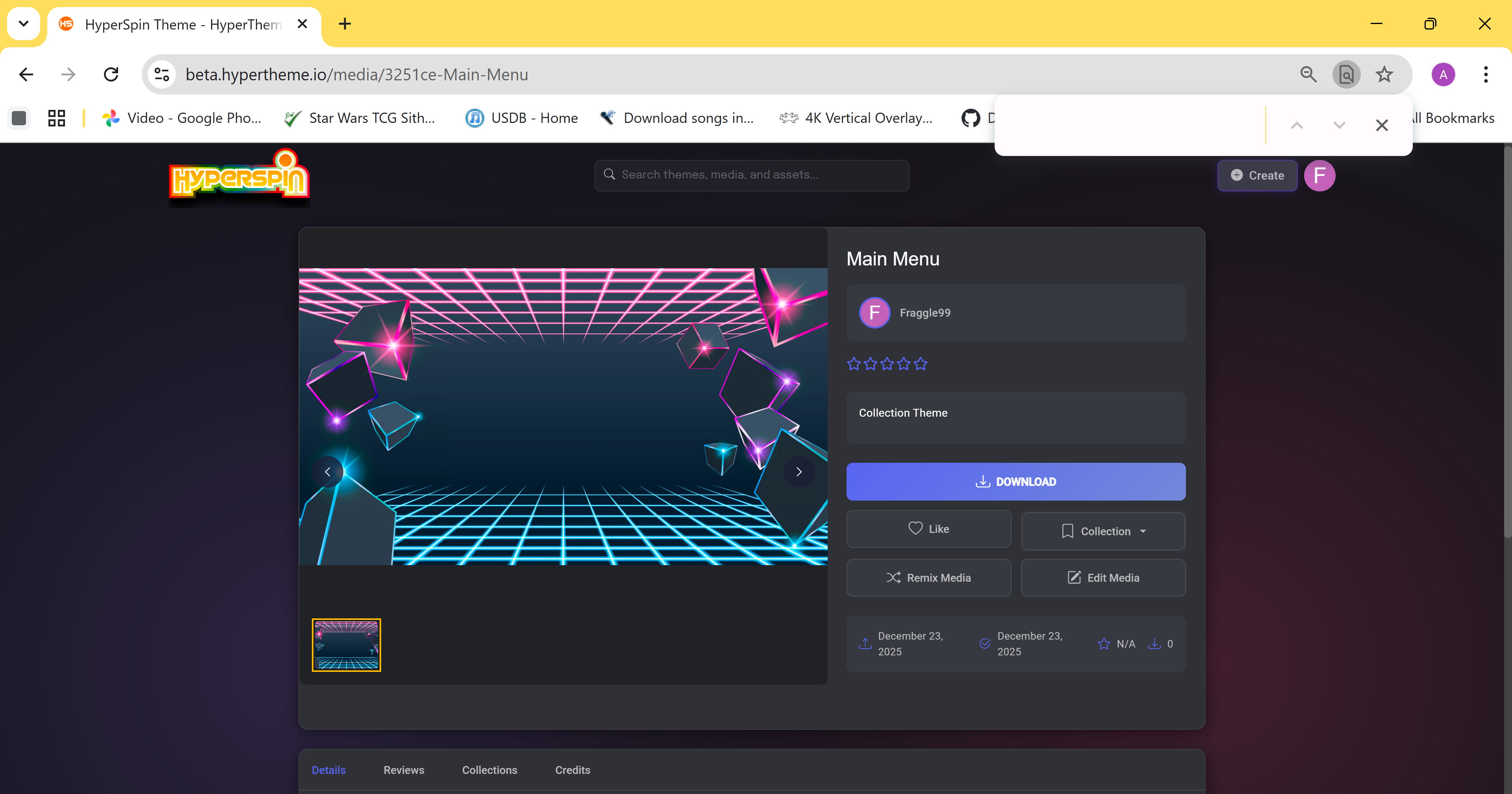1512x794 pixels.
Task: Open the Collections tab
Action: pos(489,769)
